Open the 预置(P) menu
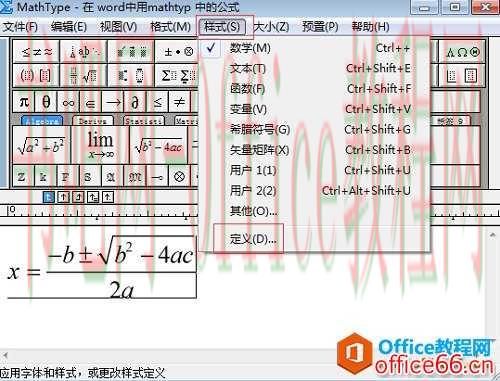 (320, 27)
